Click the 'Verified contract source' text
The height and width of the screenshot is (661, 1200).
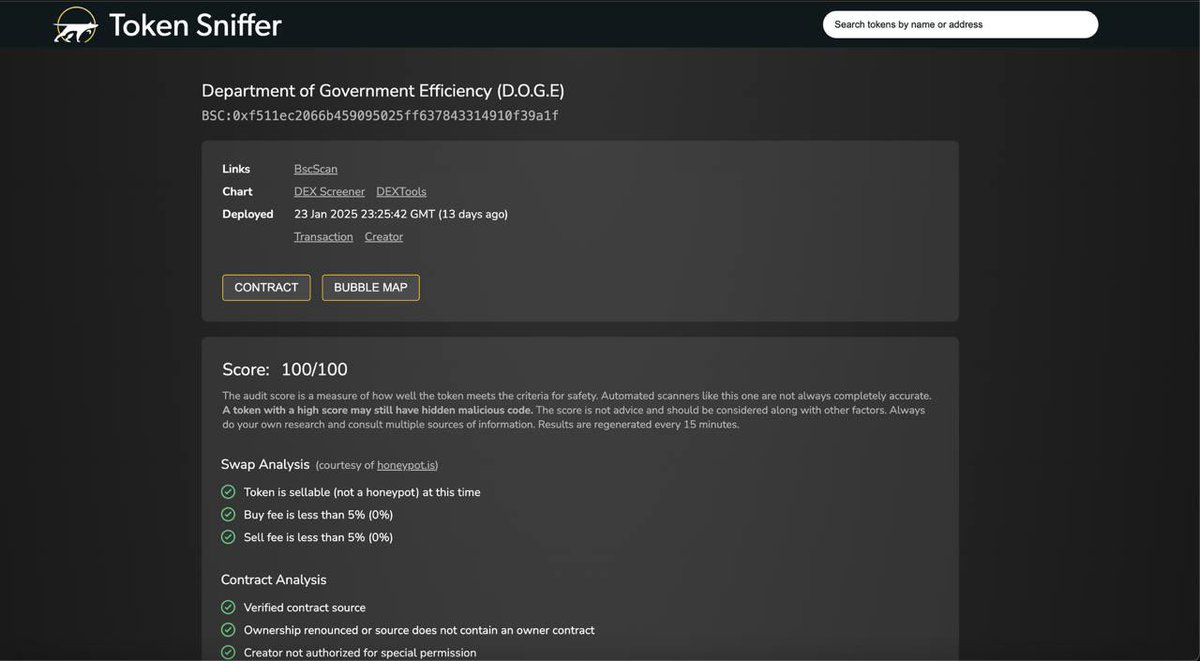click(305, 607)
